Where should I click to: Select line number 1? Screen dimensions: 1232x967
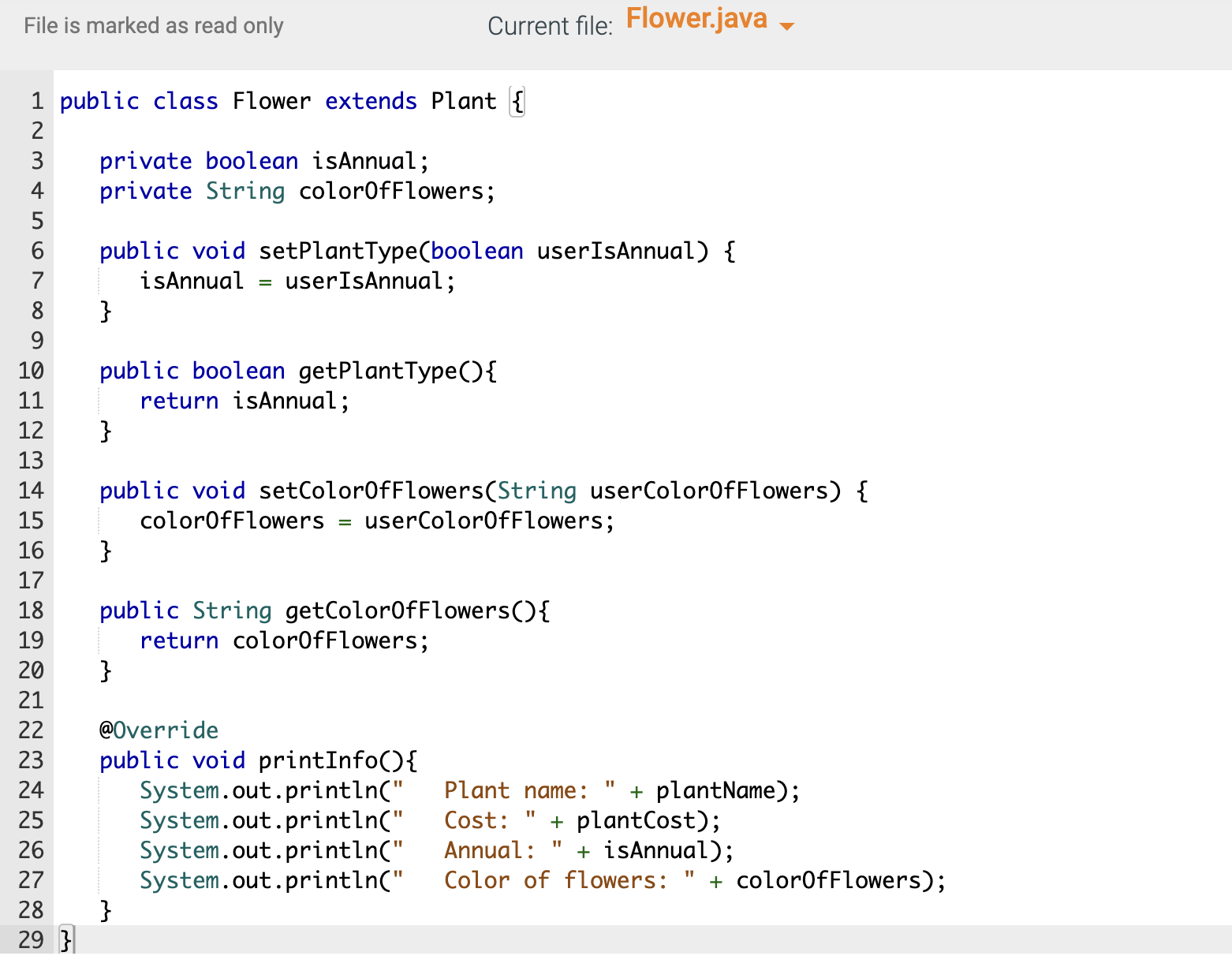35,101
